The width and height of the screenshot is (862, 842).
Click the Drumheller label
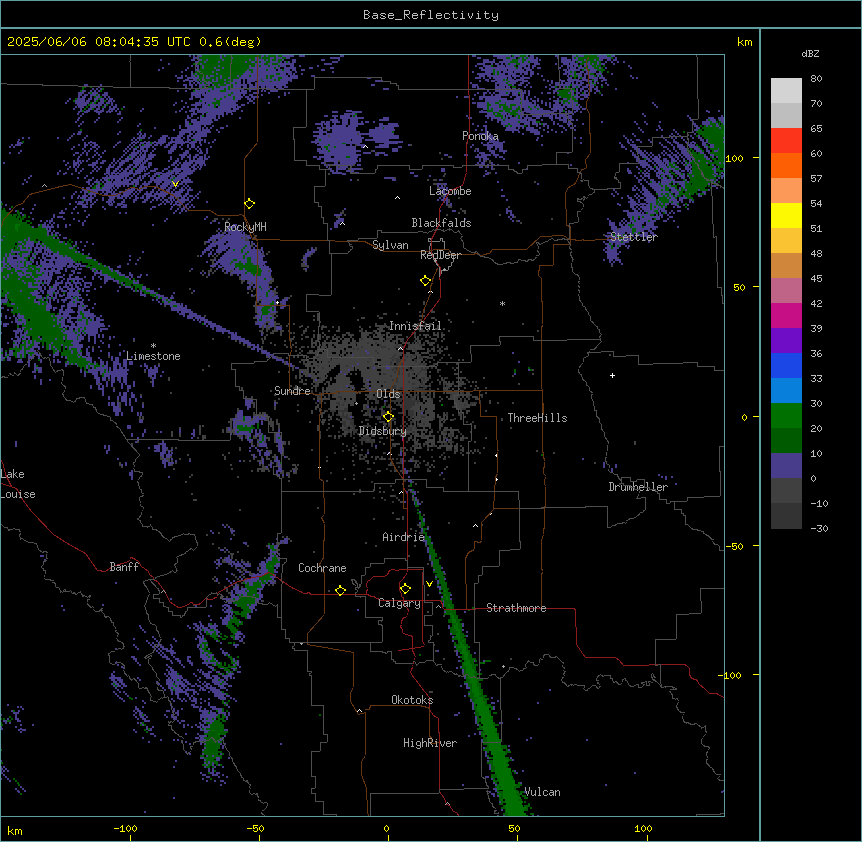[x=638, y=487]
